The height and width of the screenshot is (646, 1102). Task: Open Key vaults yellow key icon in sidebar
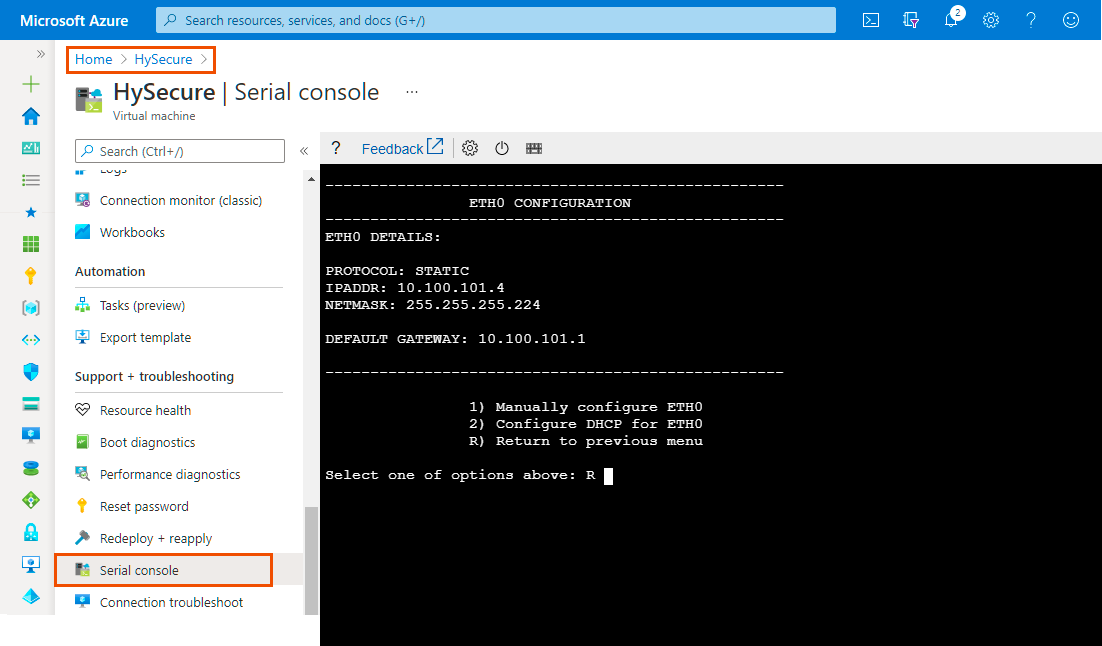click(31, 276)
